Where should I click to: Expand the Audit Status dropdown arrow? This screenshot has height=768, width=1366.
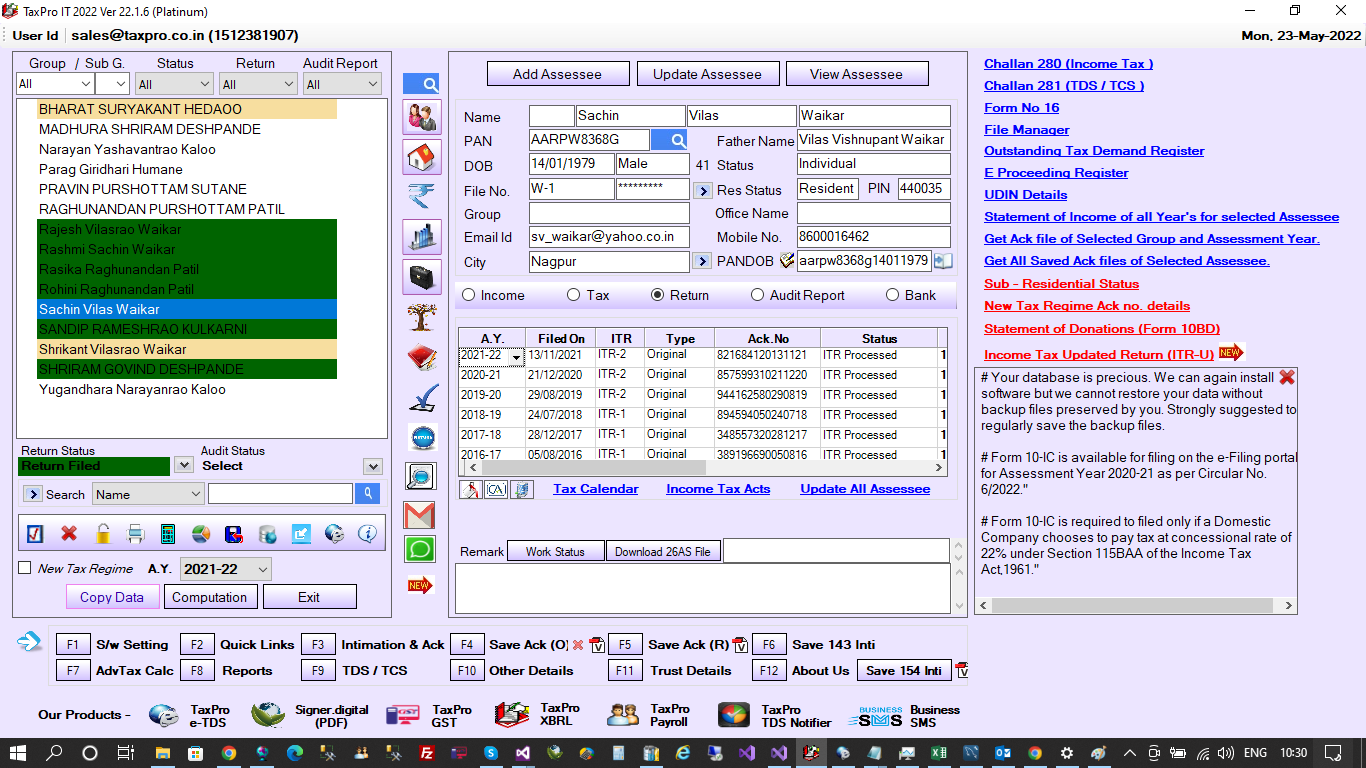373,466
